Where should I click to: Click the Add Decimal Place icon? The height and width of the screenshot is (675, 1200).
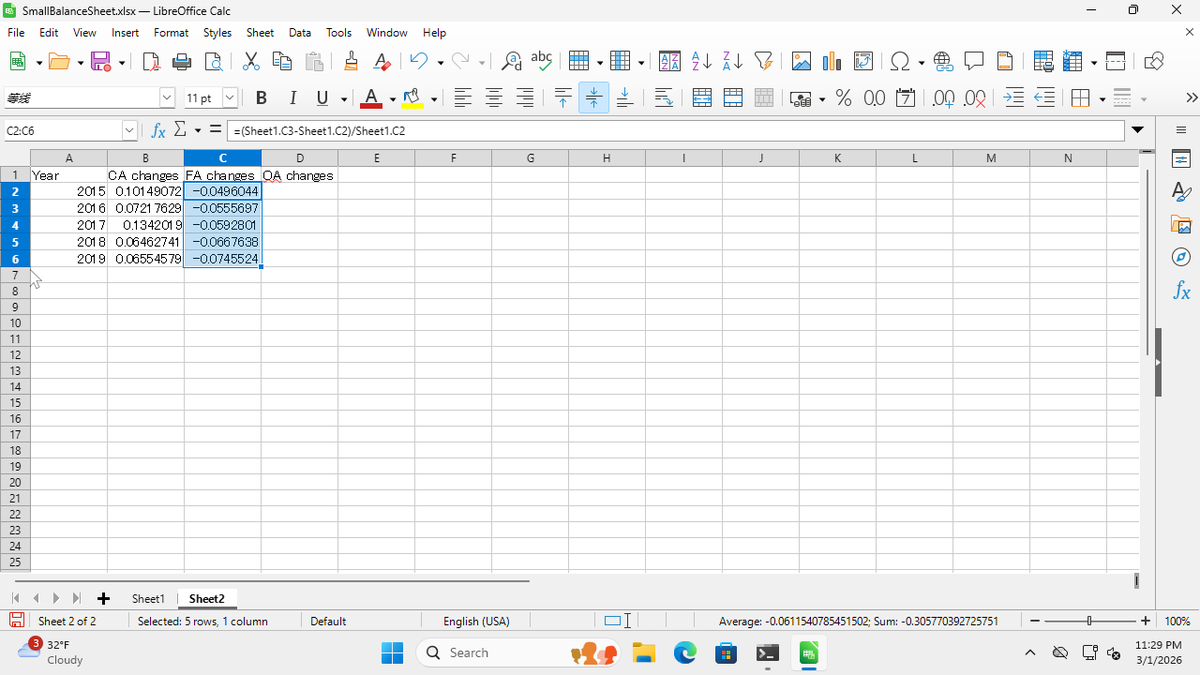tap(943, 98)
